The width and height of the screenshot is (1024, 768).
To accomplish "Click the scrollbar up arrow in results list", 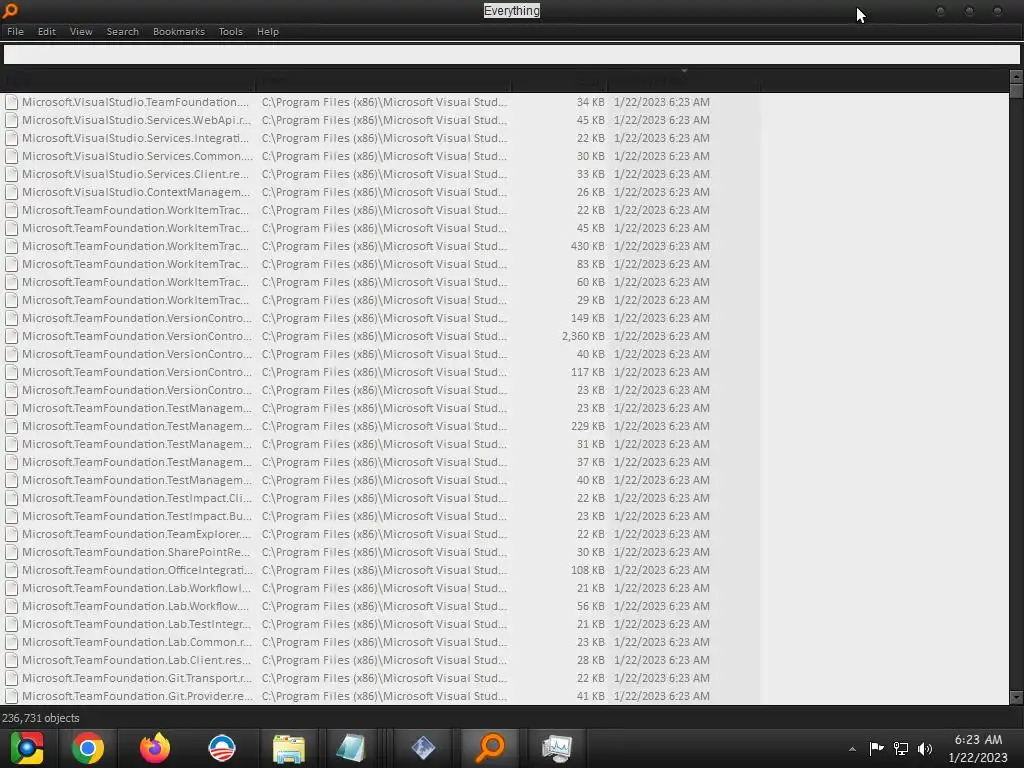I will pos(1016,76).
